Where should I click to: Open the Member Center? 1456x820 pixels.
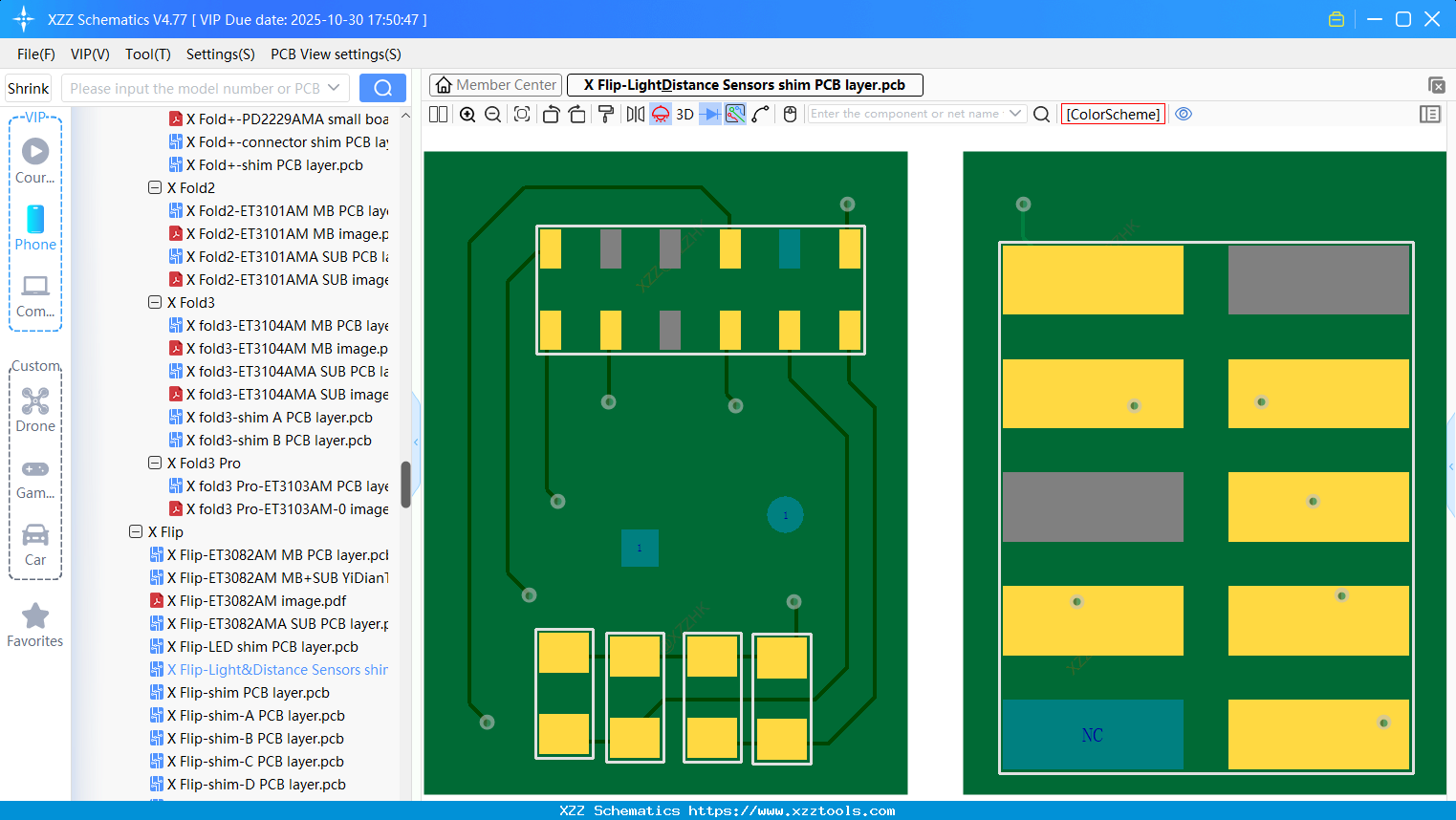point(495,85)
